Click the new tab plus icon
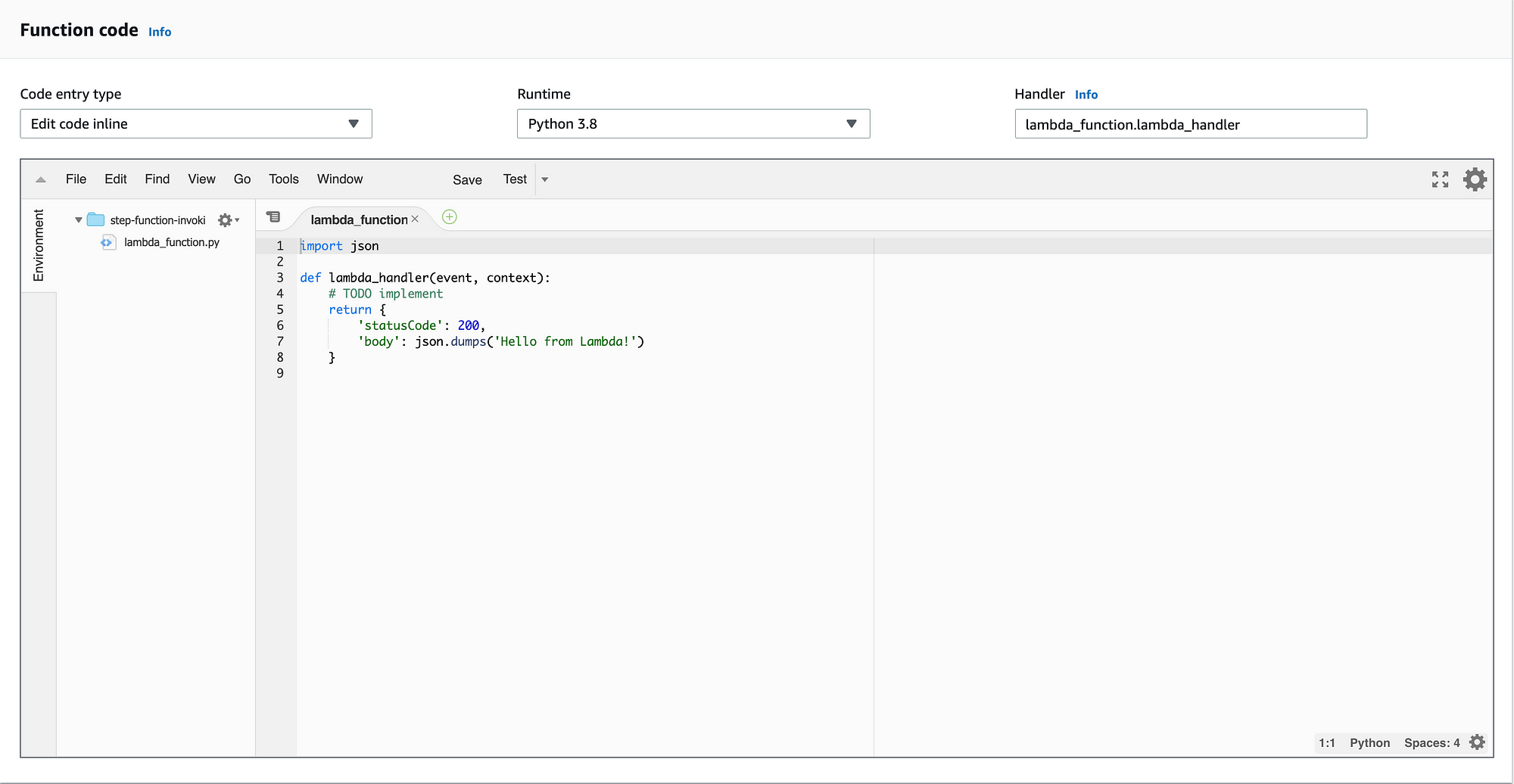The image size is (1514, 784). (449, 217)
